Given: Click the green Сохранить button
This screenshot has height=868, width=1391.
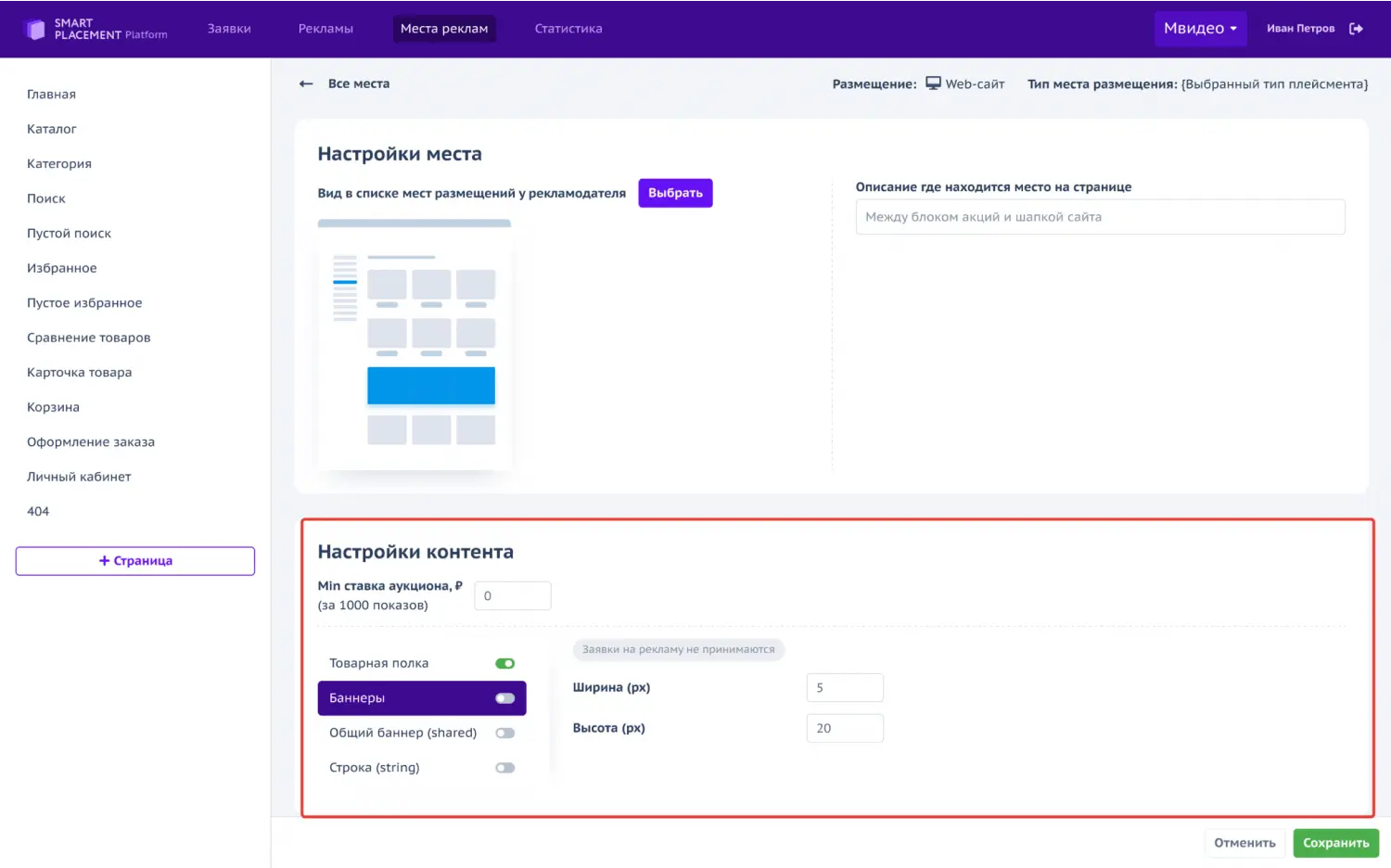Looking at the screenshot, I should [x=1335, y=843].
